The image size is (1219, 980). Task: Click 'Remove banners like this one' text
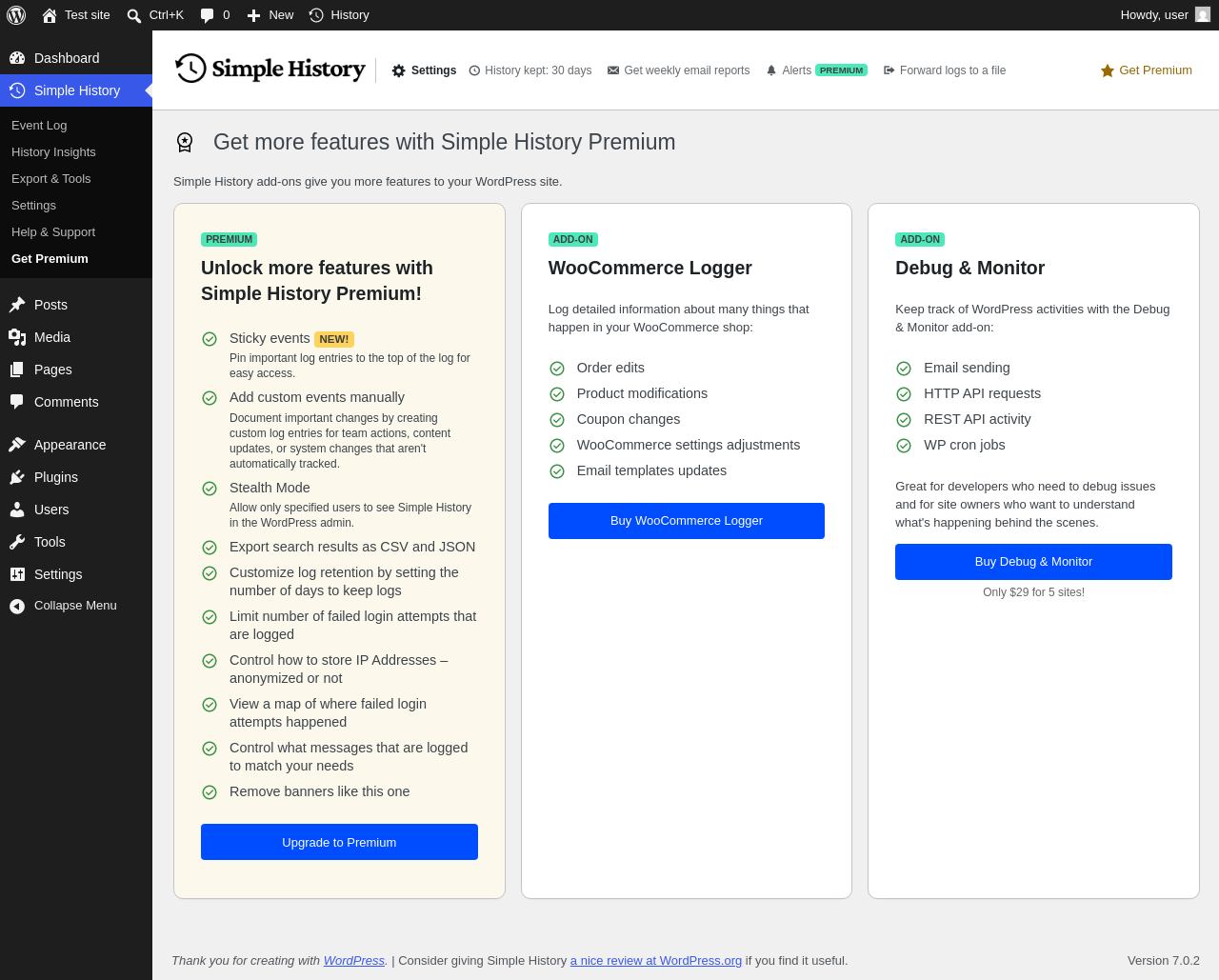point(320,791)
